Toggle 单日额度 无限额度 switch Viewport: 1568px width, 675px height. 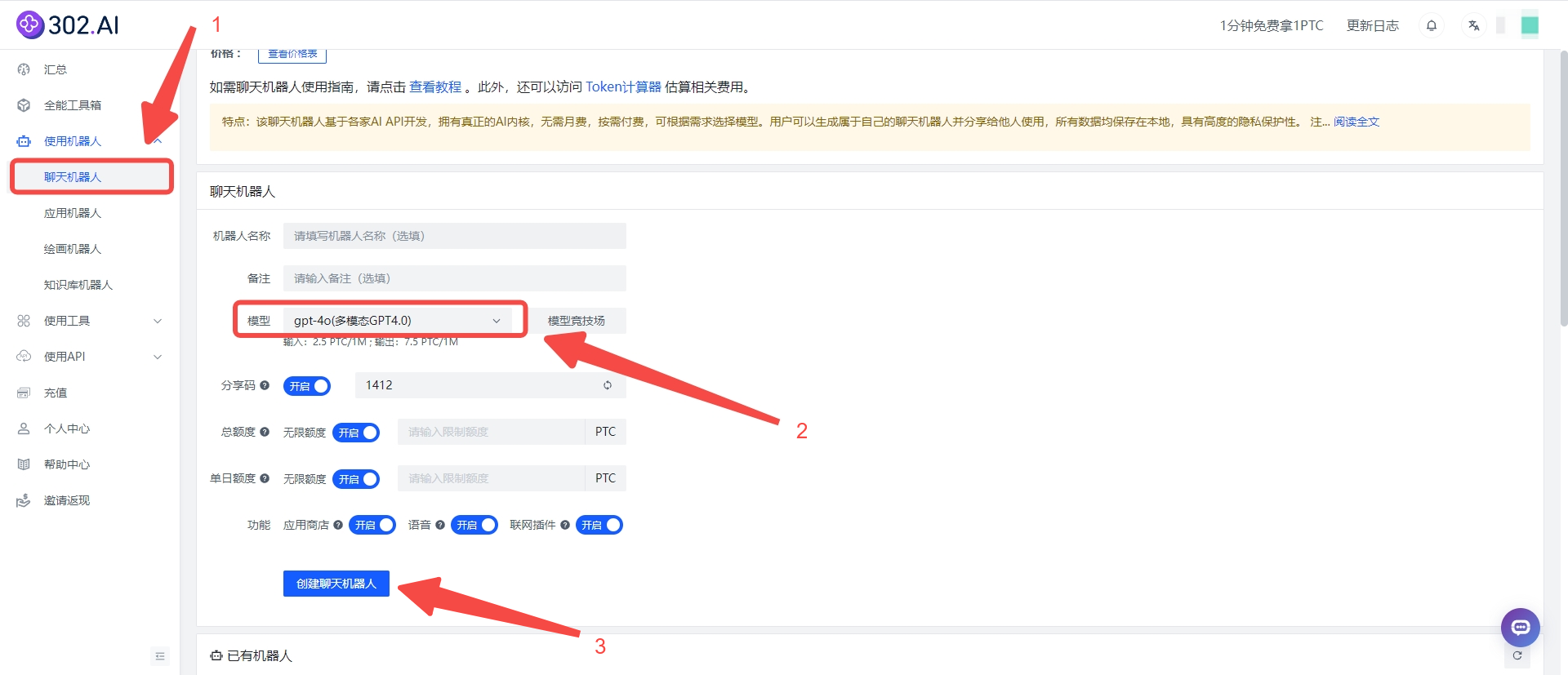[356, 479]
